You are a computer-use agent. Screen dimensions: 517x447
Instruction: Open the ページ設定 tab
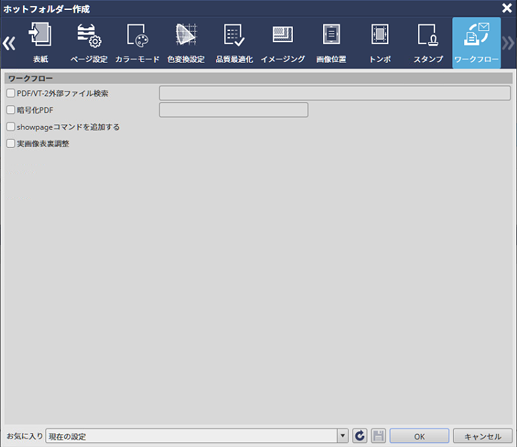click(x=89, y=43)
